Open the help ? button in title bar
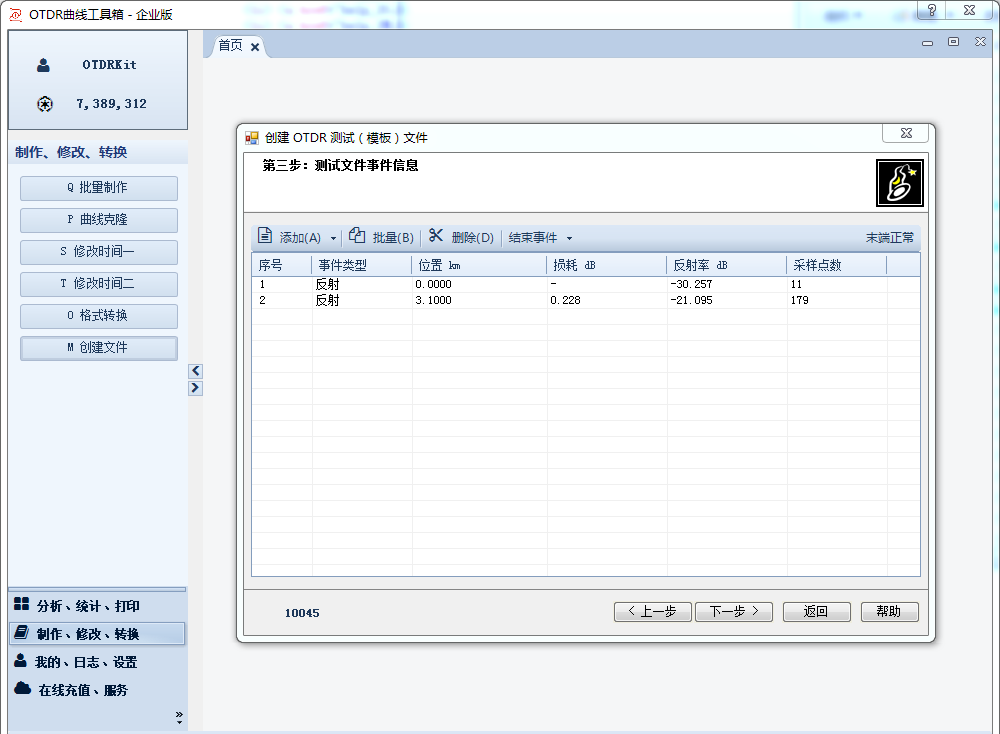Screen dimensions: 1000x734 [930, 11]
